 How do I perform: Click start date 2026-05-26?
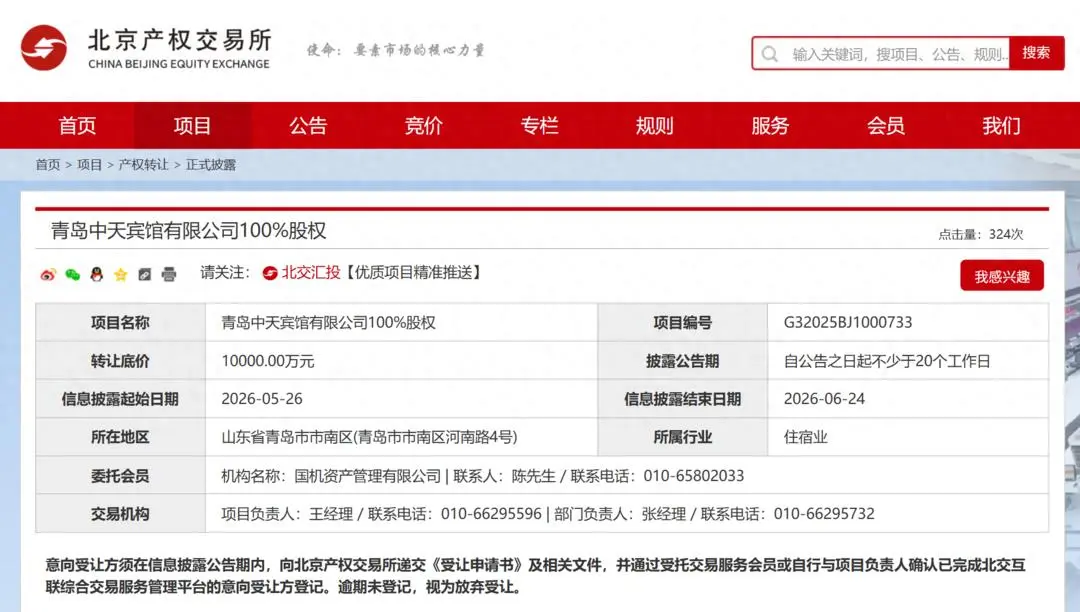tap(262, 399)
